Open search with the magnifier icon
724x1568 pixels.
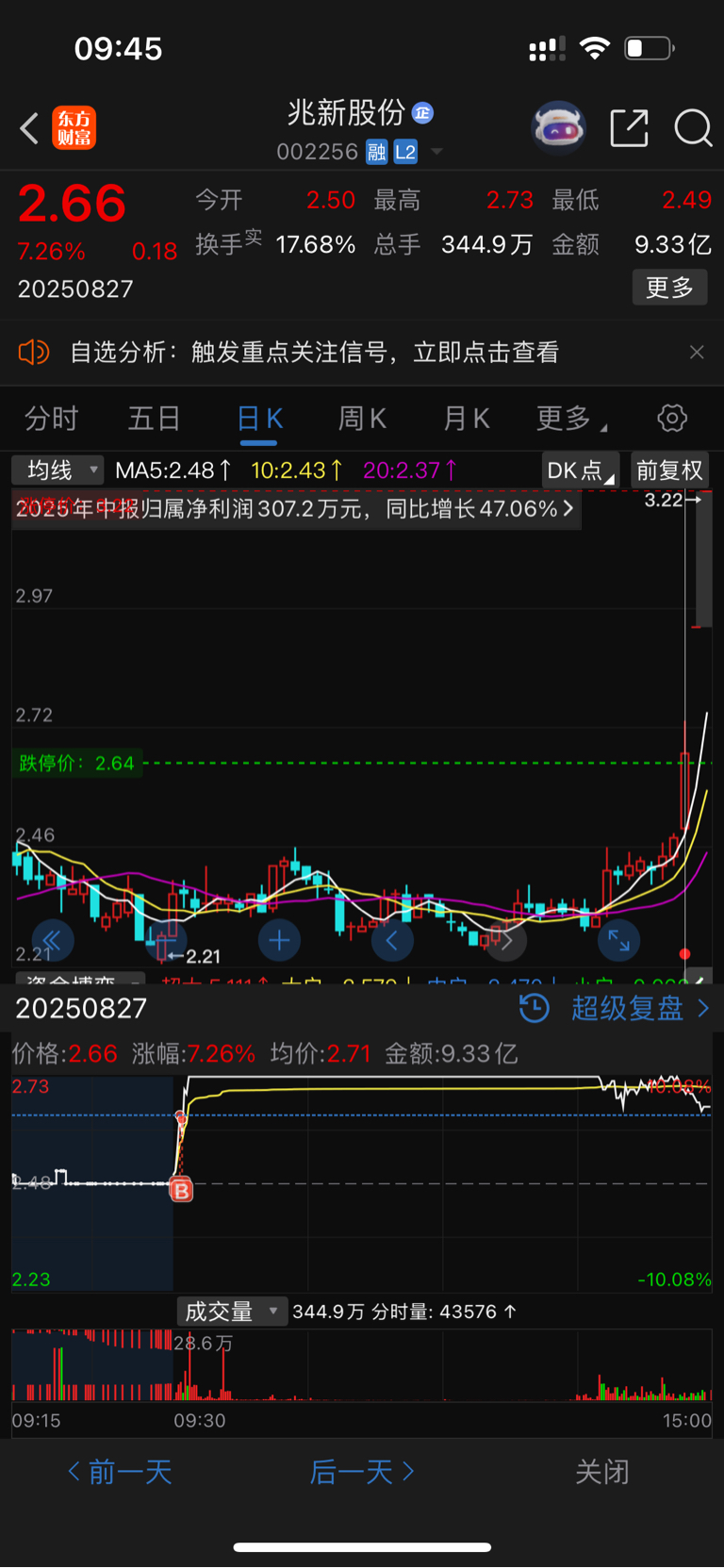pyautogui.click(x=693, y=128)
